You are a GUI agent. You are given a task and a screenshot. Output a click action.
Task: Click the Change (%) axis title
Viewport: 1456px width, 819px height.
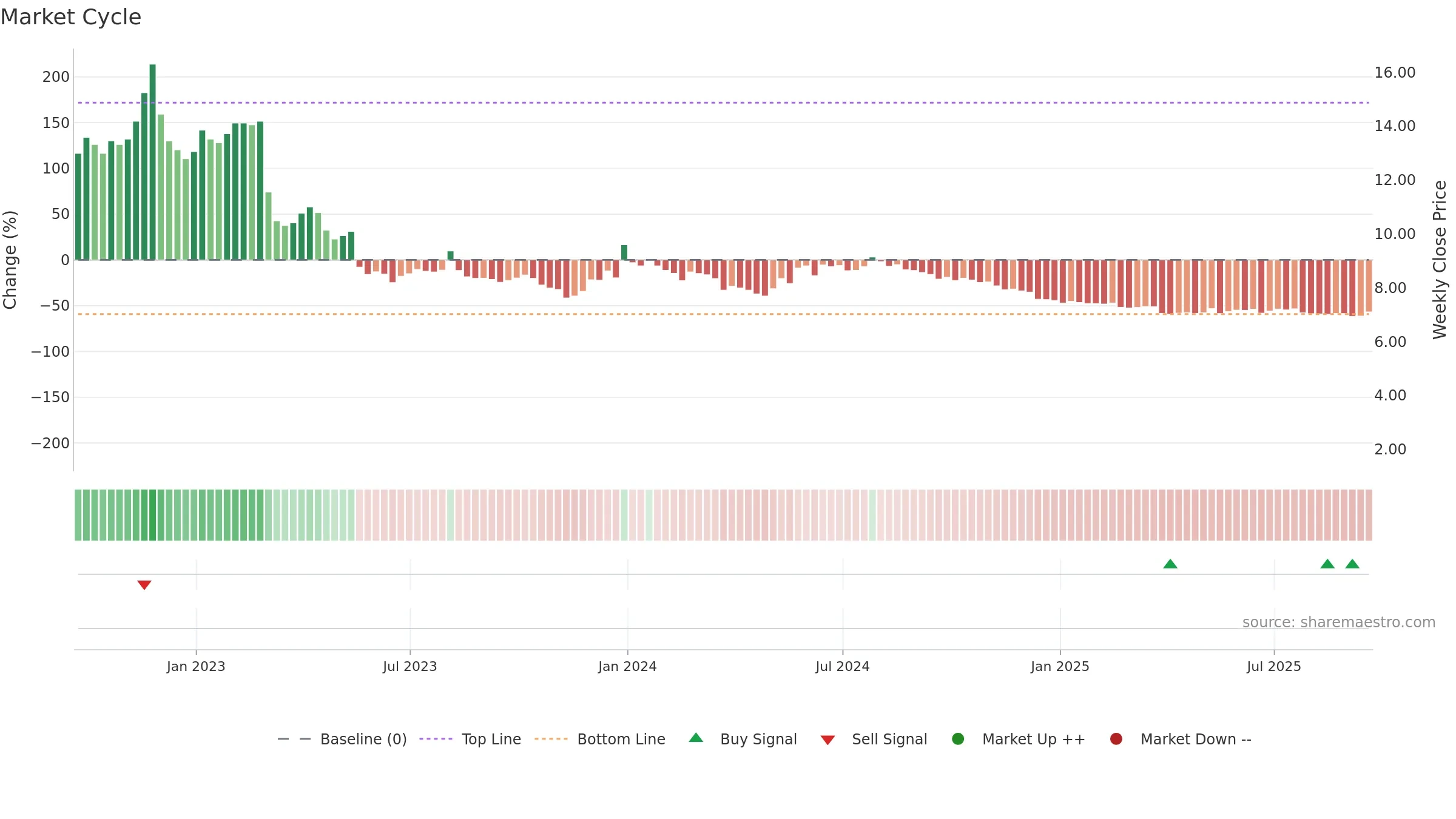tap(10, 260)
